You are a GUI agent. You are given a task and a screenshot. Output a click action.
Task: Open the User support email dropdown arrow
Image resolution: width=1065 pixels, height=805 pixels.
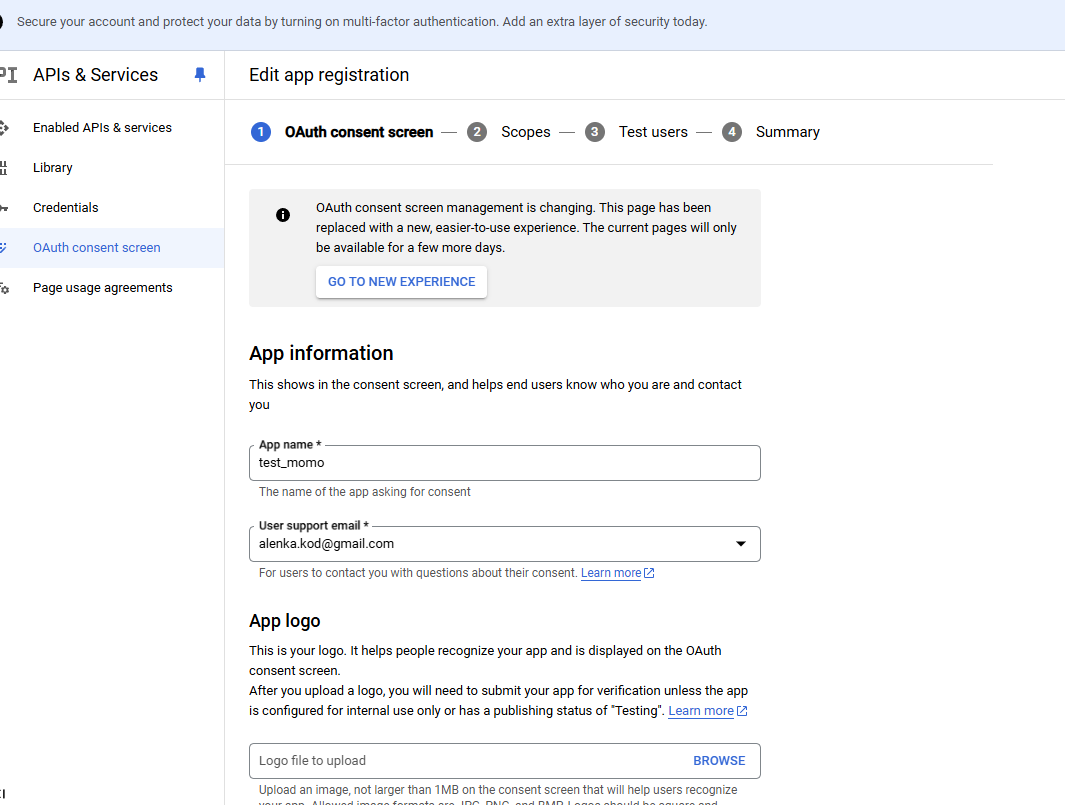click(x=741, y=544)
